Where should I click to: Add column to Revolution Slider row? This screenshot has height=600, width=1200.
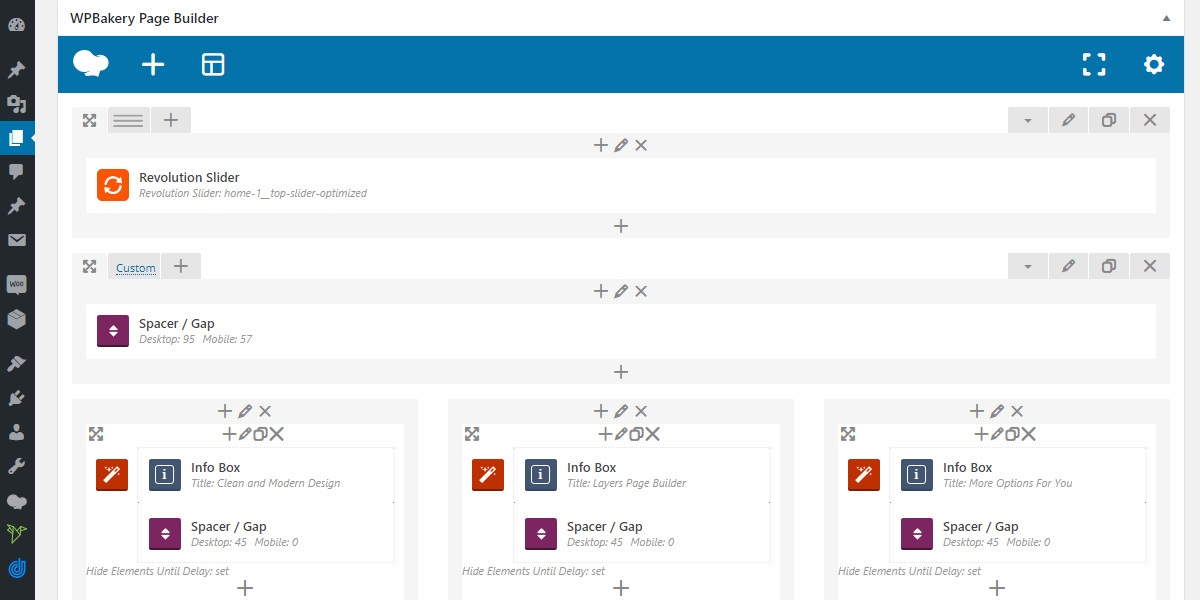coord(171,120)
